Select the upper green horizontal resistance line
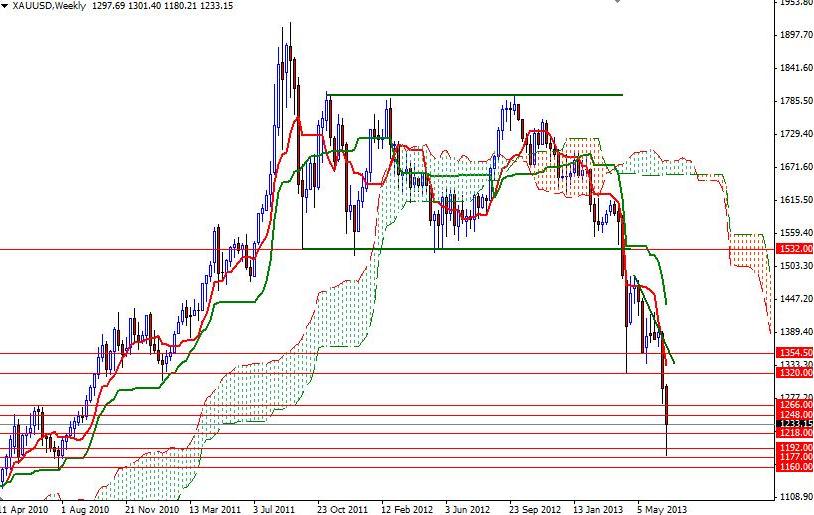Image resolution: width=814 pixels, height=515 pixels. coord(474,95)
